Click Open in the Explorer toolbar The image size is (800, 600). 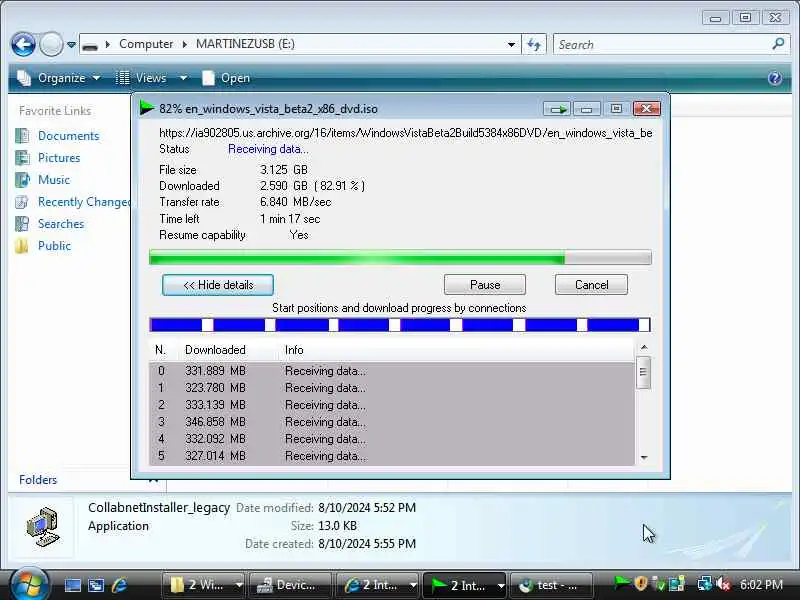click(x=226, y=78)
